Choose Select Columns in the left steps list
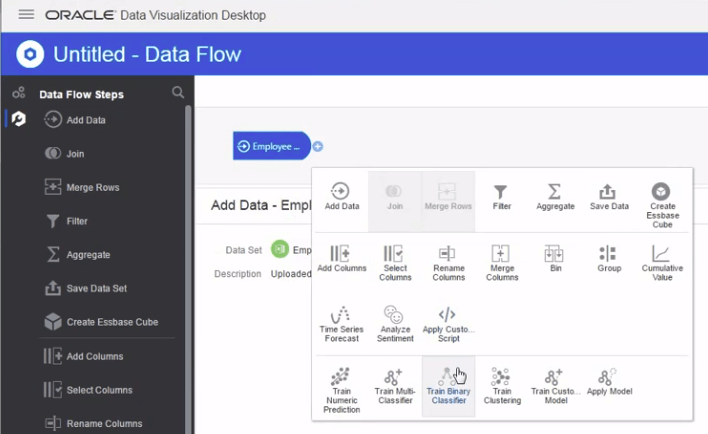The image size is (708, 434). coord(88,390)
